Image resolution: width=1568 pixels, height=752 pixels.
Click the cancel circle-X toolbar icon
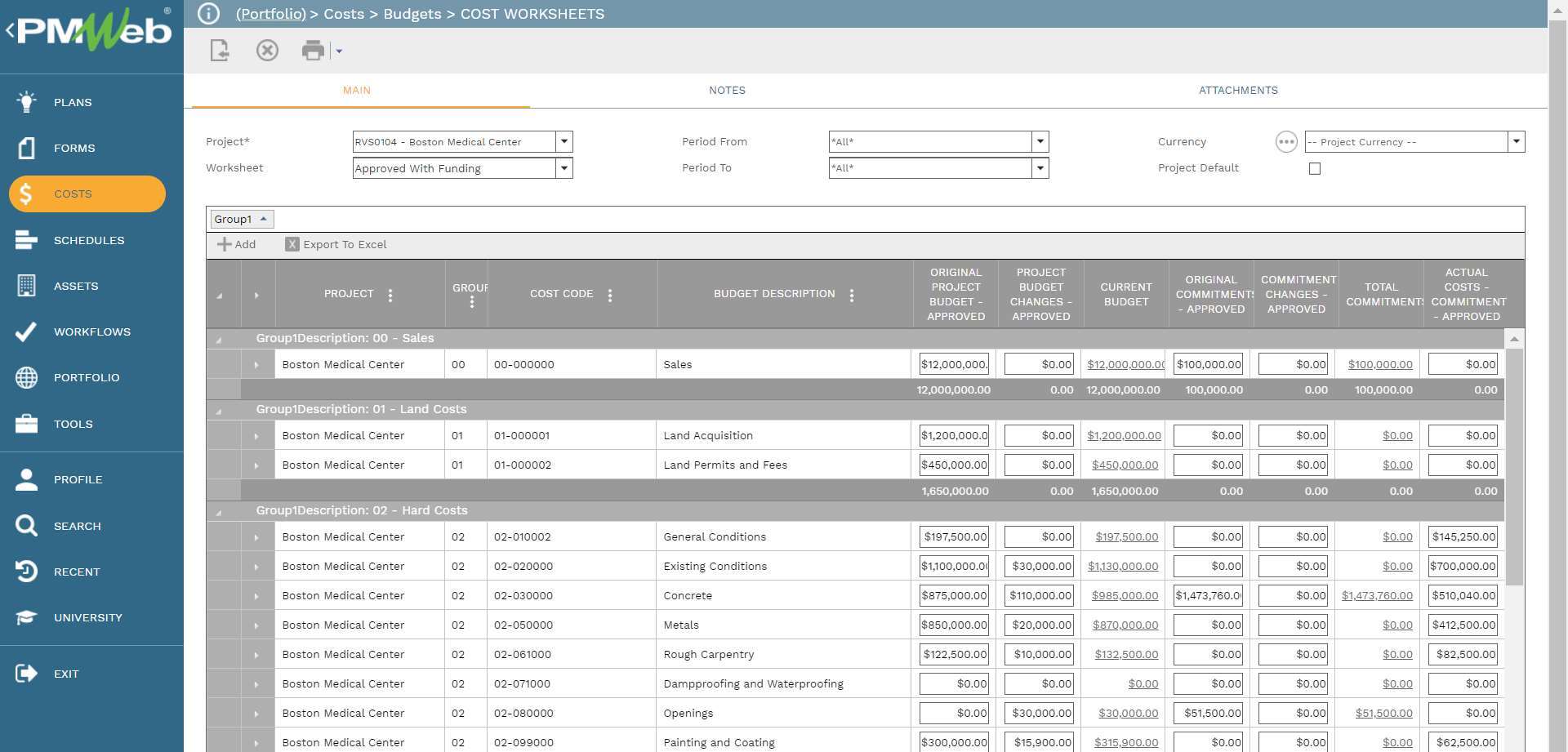pyautogui.click(x=267, y=51)
